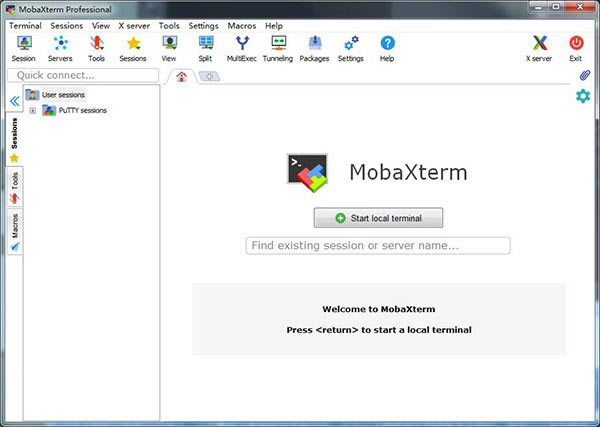Select the User sessions folder icon

point(32,95)
